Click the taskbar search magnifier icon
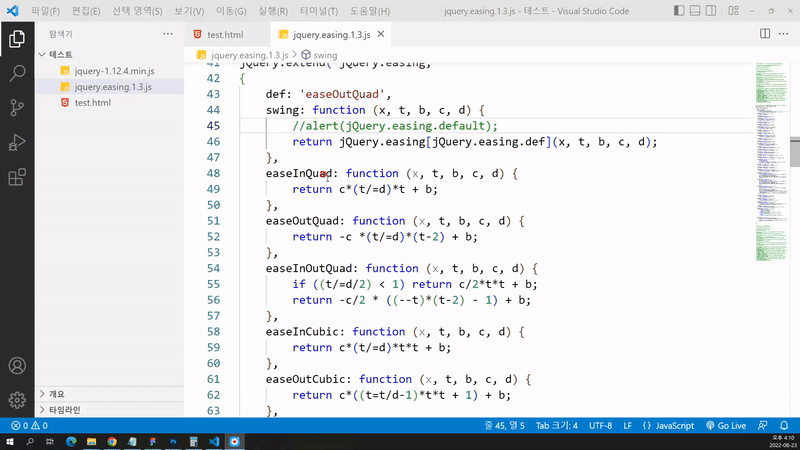Screen dimensions: 800x450 click(x=30, y=441)
